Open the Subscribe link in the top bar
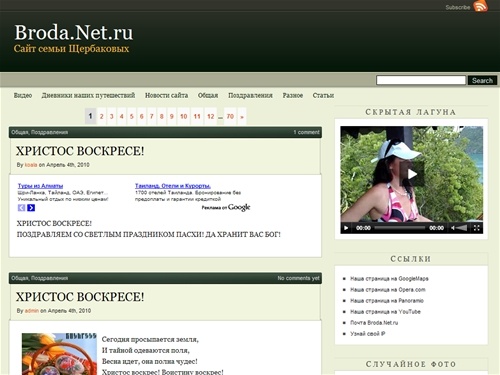 pyautogui.click(x=458, y=7)
